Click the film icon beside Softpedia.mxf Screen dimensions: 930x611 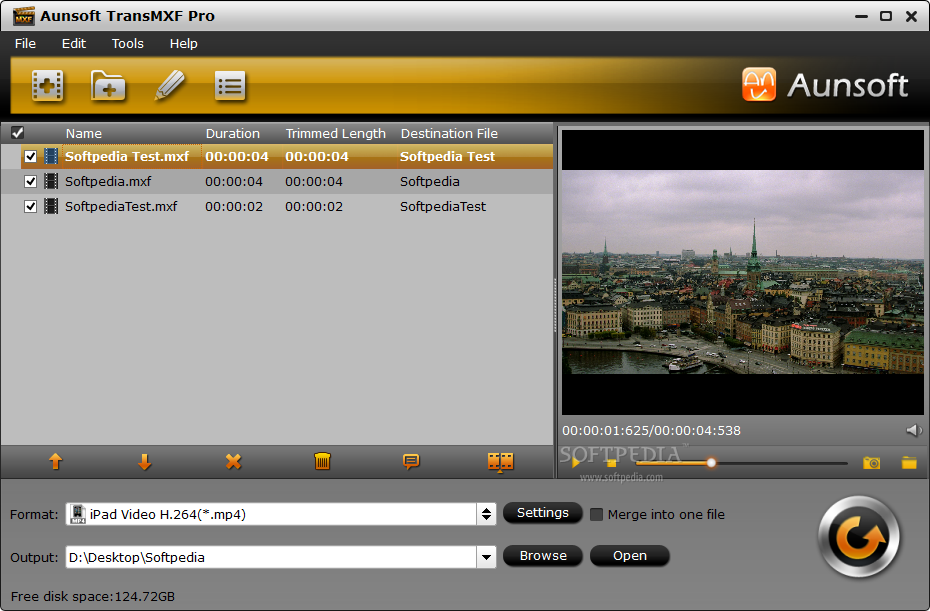(x=51, y=182)
